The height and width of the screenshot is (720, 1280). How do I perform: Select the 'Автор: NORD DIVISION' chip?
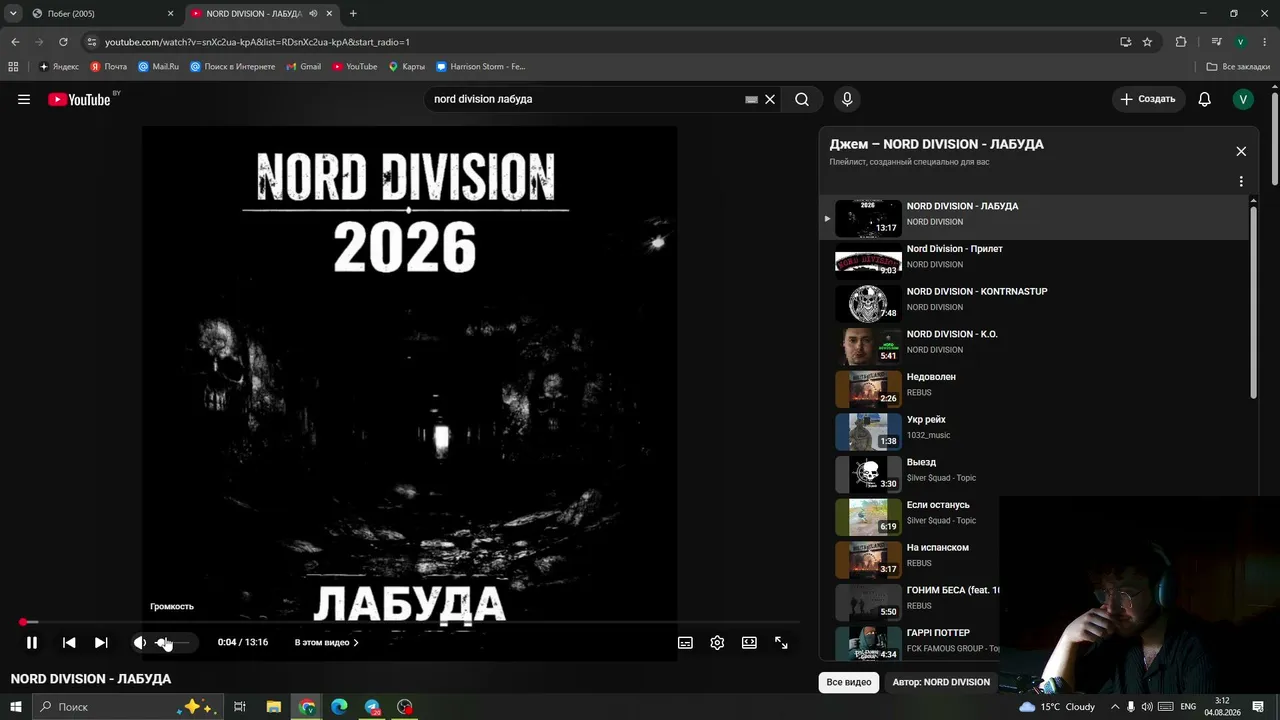click(x=941, y=682)
